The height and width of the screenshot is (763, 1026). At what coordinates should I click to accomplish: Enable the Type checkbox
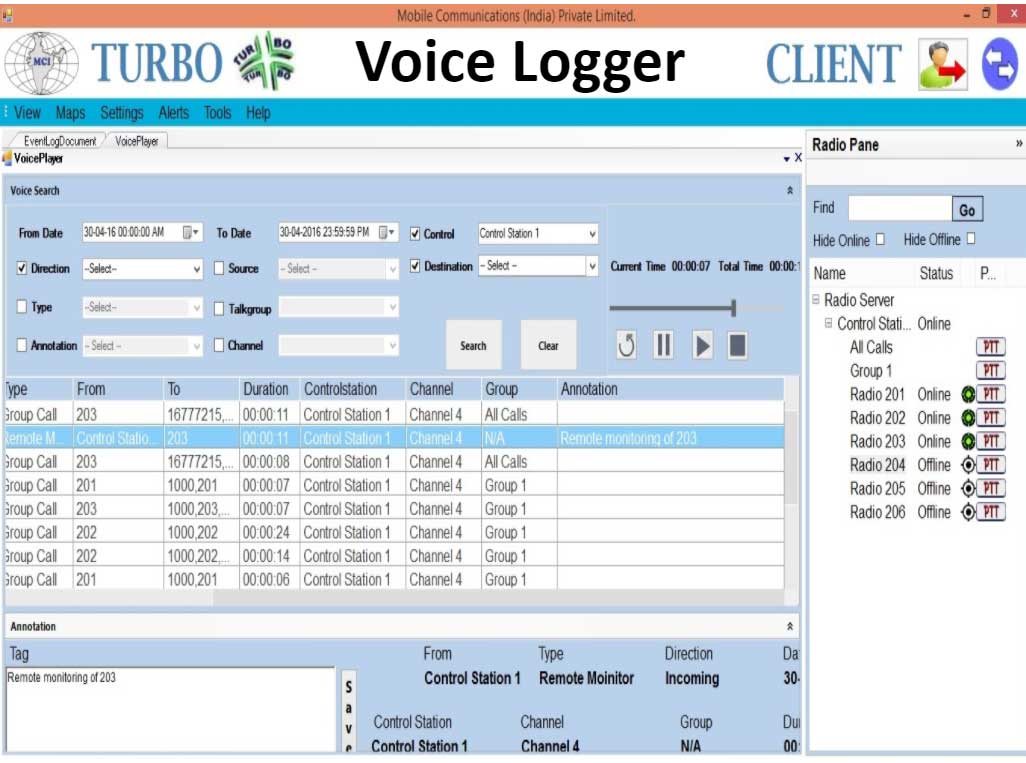click(x=22, y=306)
